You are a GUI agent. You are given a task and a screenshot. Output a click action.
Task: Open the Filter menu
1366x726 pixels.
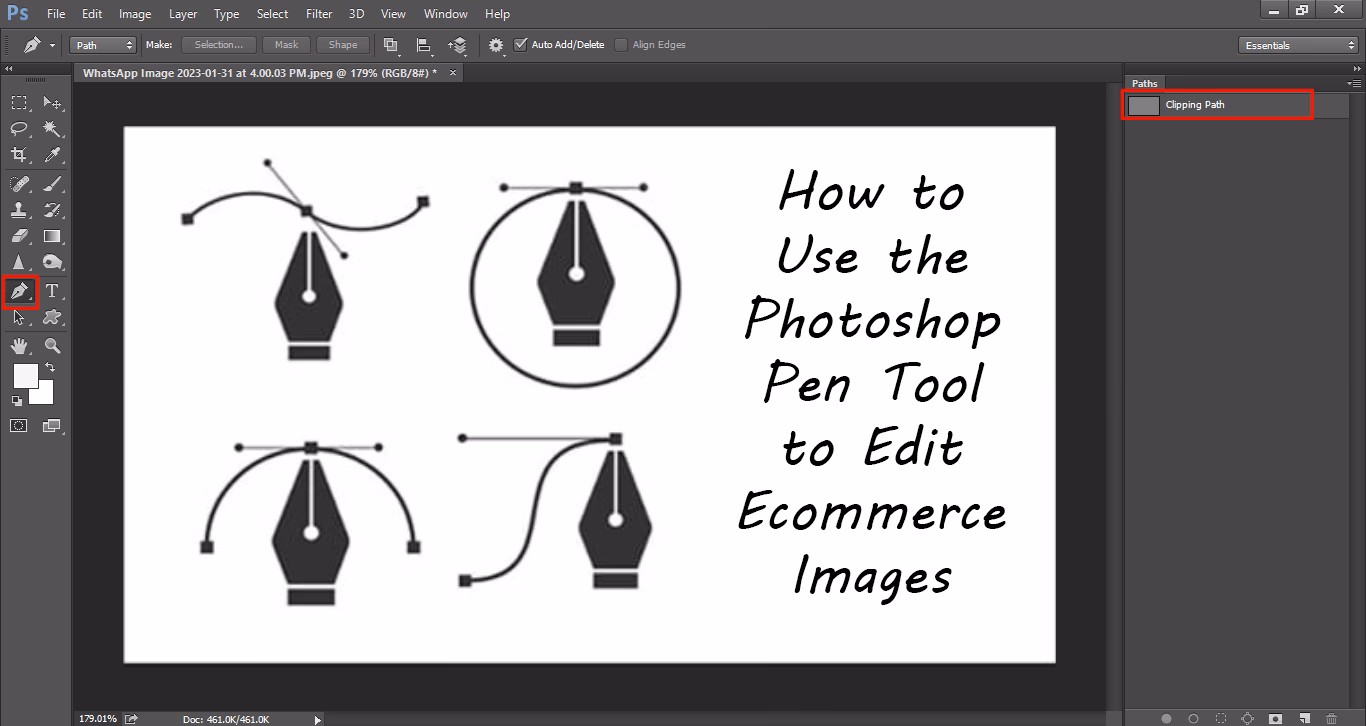(x=318, y=13)
